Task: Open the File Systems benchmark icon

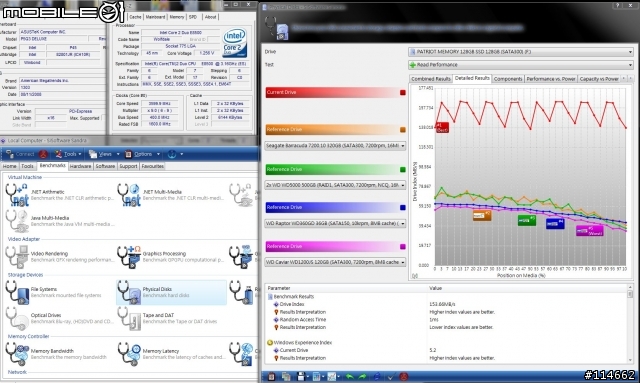Action: 17,292
